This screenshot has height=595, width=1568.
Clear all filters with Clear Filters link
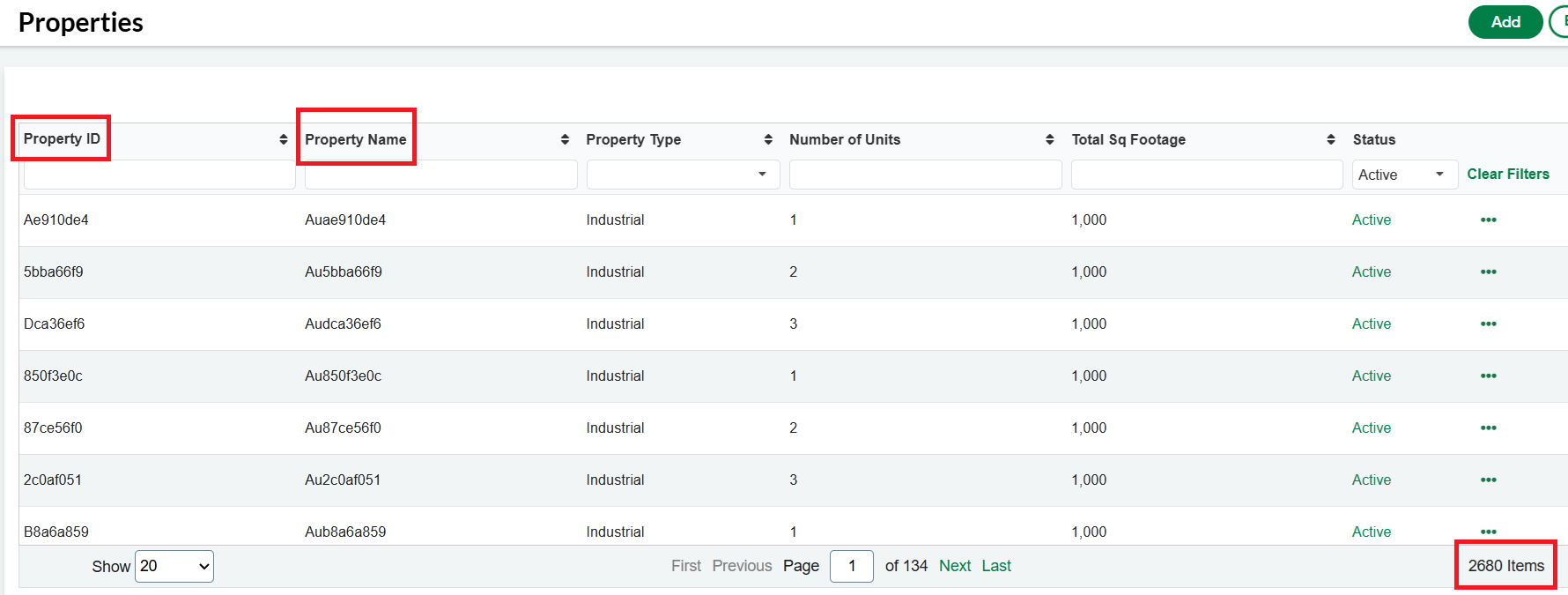pyautogui.click(x=1508, y=174)
